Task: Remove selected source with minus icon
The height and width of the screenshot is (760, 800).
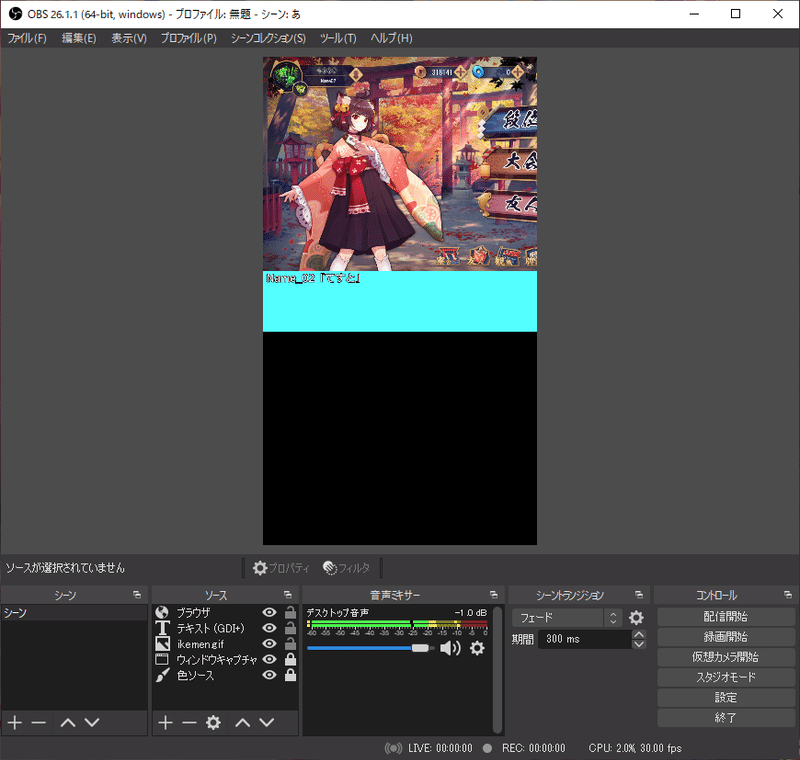Action: 189,722
